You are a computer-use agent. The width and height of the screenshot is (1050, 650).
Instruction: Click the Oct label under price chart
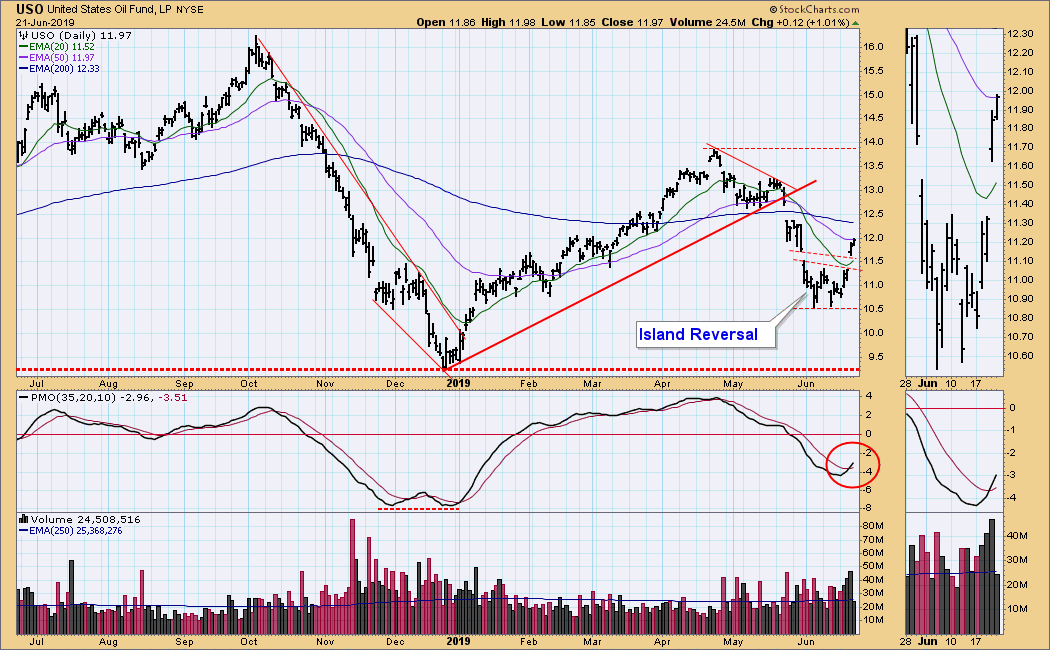(249, 384)
